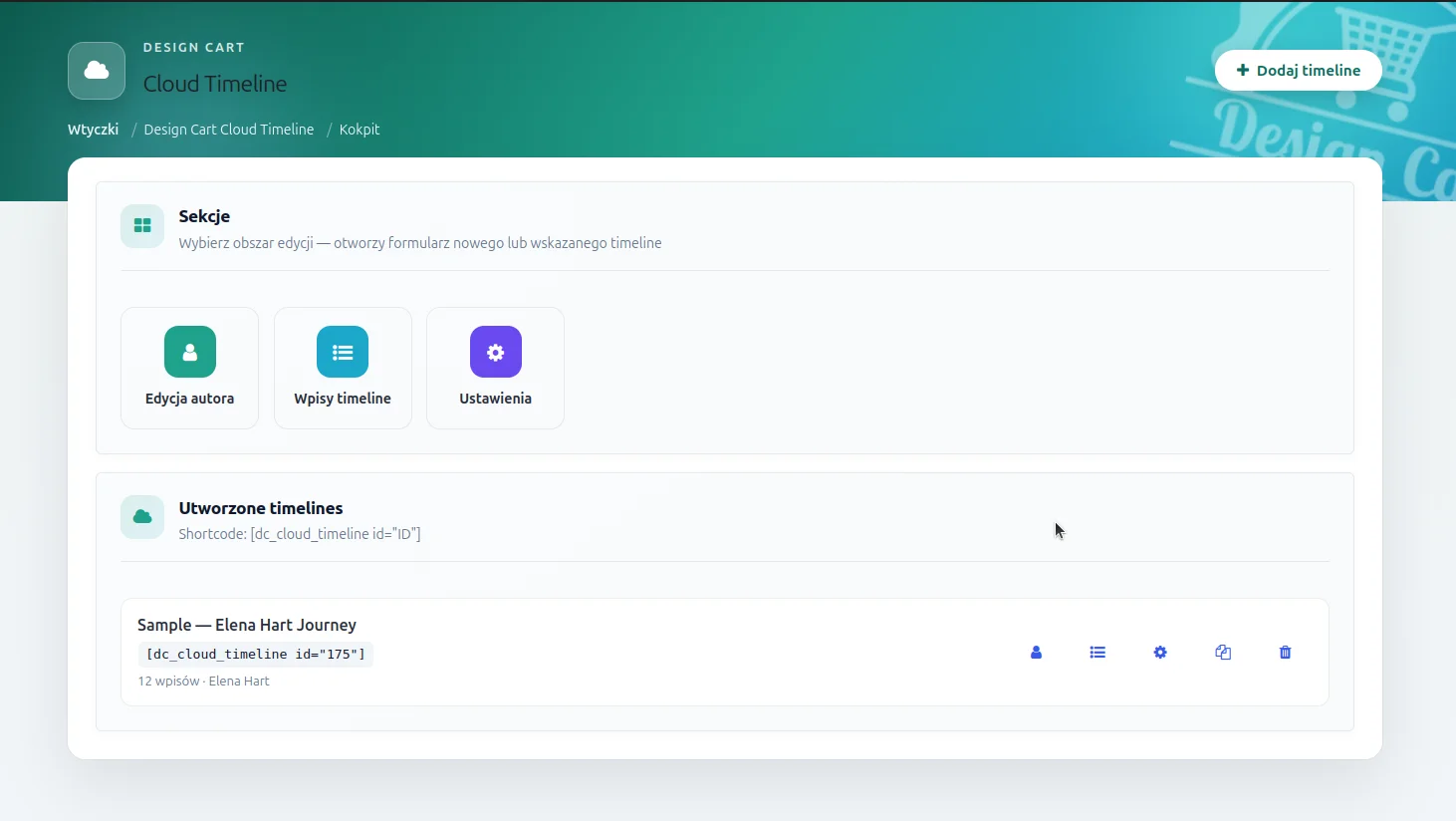The height and width of the screenshot is (821, 1456).
Task: Click the DESIGN CART label in header
Action: pos(194,48)
